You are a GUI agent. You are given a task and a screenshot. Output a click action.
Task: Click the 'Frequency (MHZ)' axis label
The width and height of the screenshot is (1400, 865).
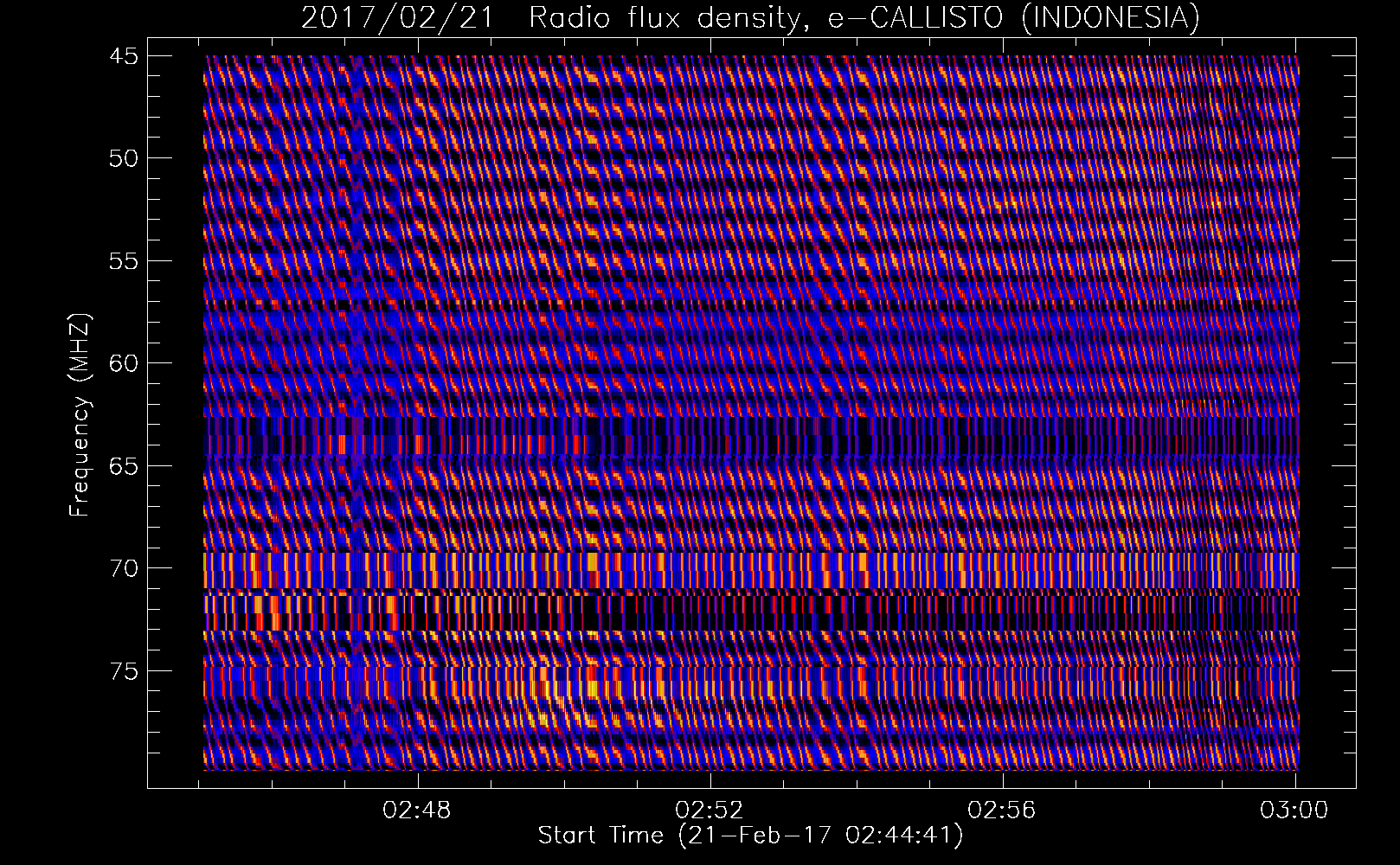[80, 416]
